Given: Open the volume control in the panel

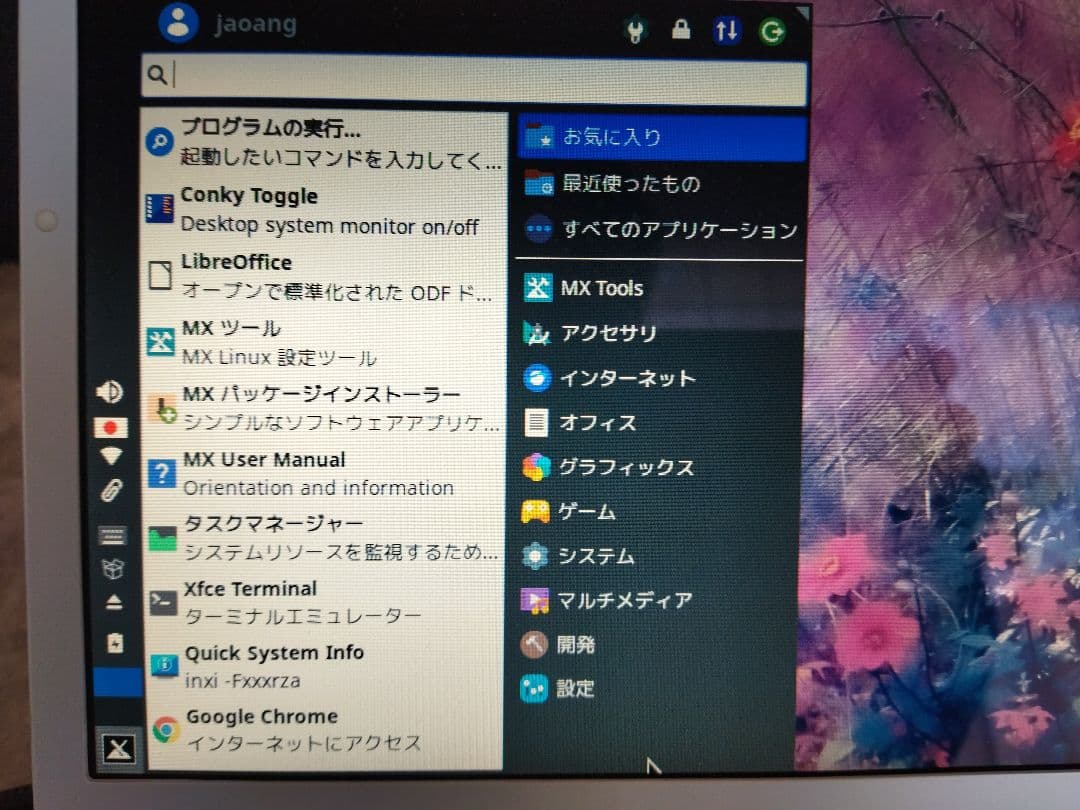Looking at the screenshot, I should point(110,391).
